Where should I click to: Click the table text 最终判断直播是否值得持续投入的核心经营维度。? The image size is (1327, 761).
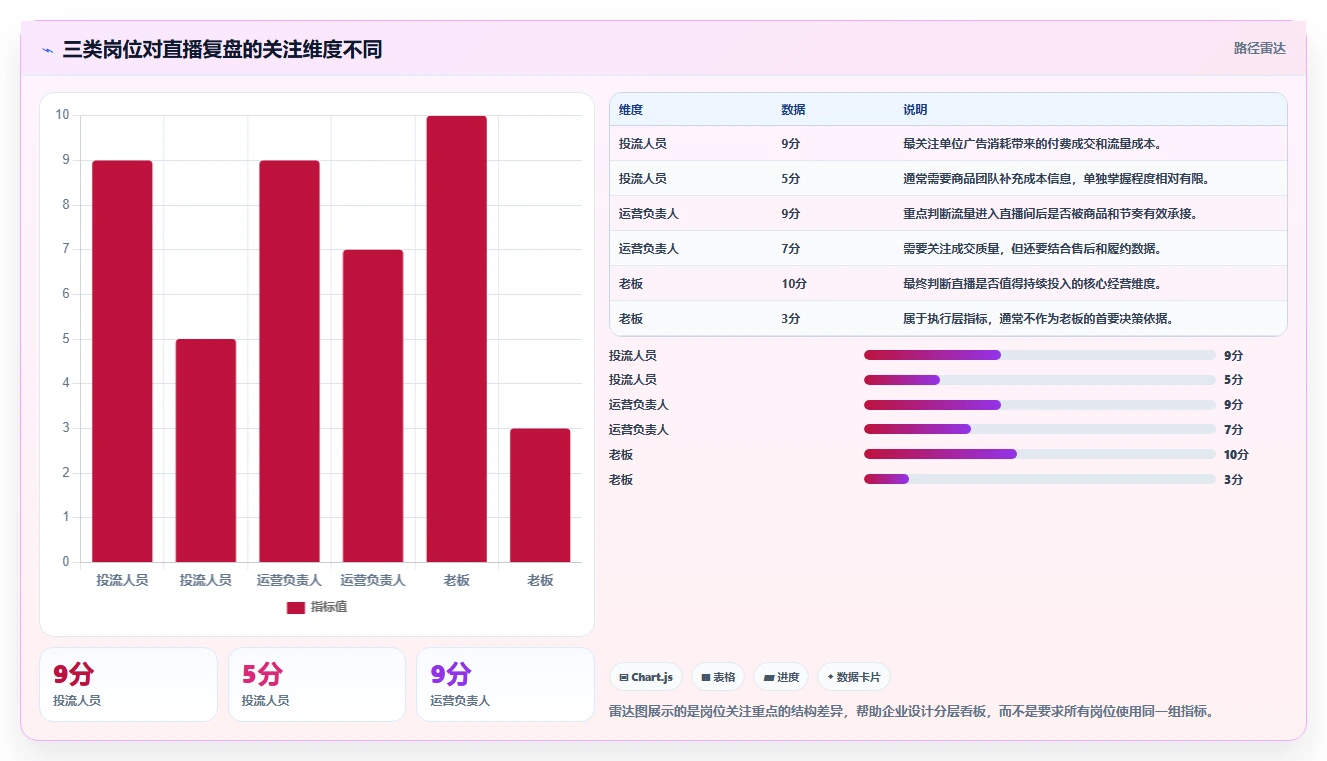pyautogui.click(x=1033, y=284)
